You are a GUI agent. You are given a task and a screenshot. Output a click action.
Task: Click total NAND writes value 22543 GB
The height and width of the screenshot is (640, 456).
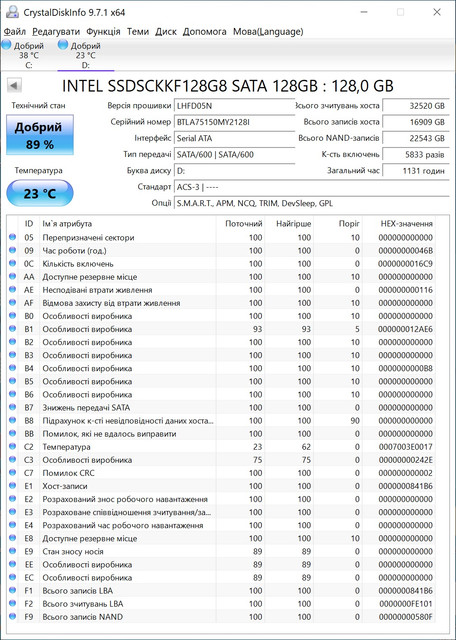(416, 138)
